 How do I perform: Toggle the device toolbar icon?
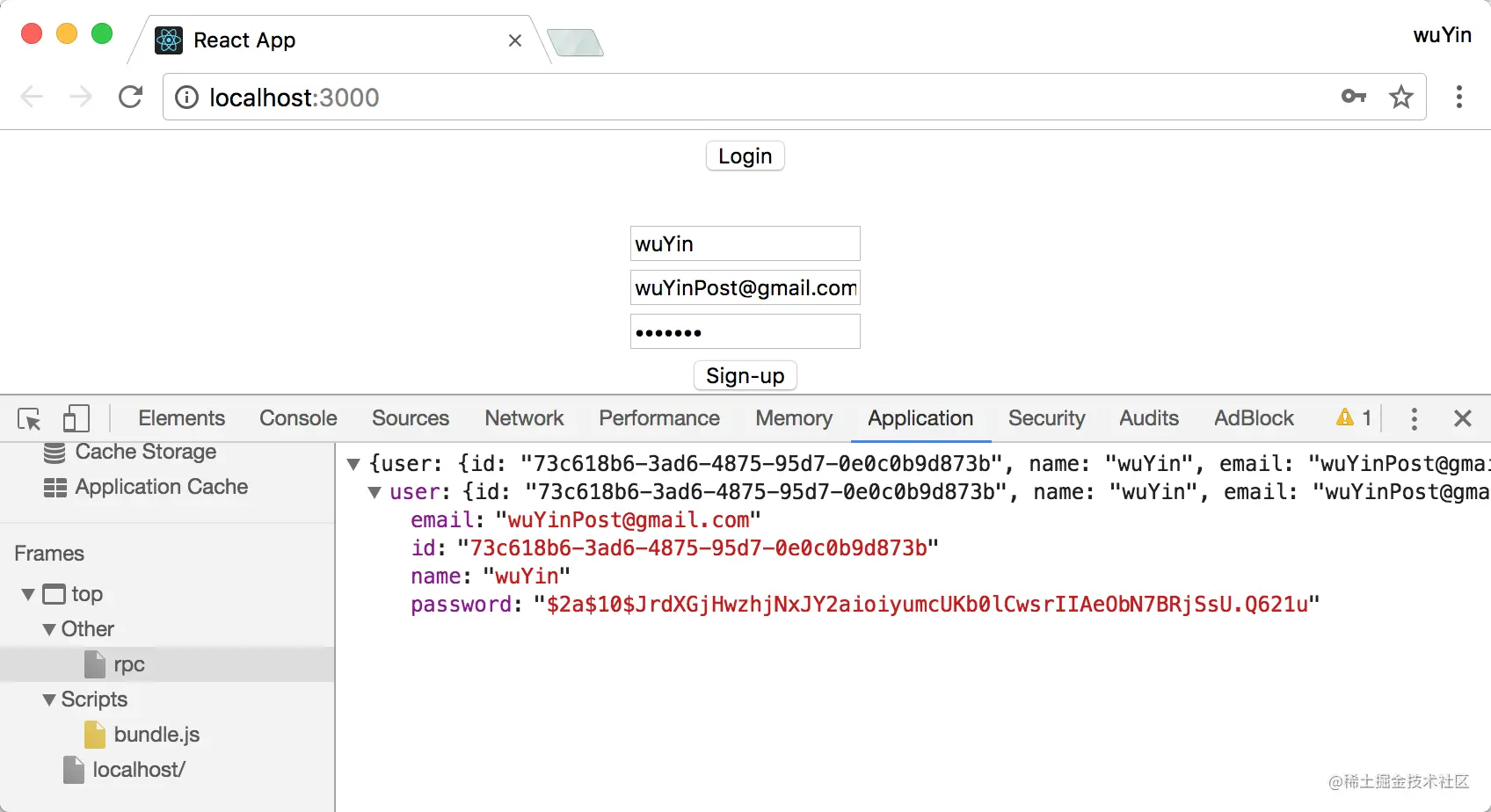pos(76,418)
